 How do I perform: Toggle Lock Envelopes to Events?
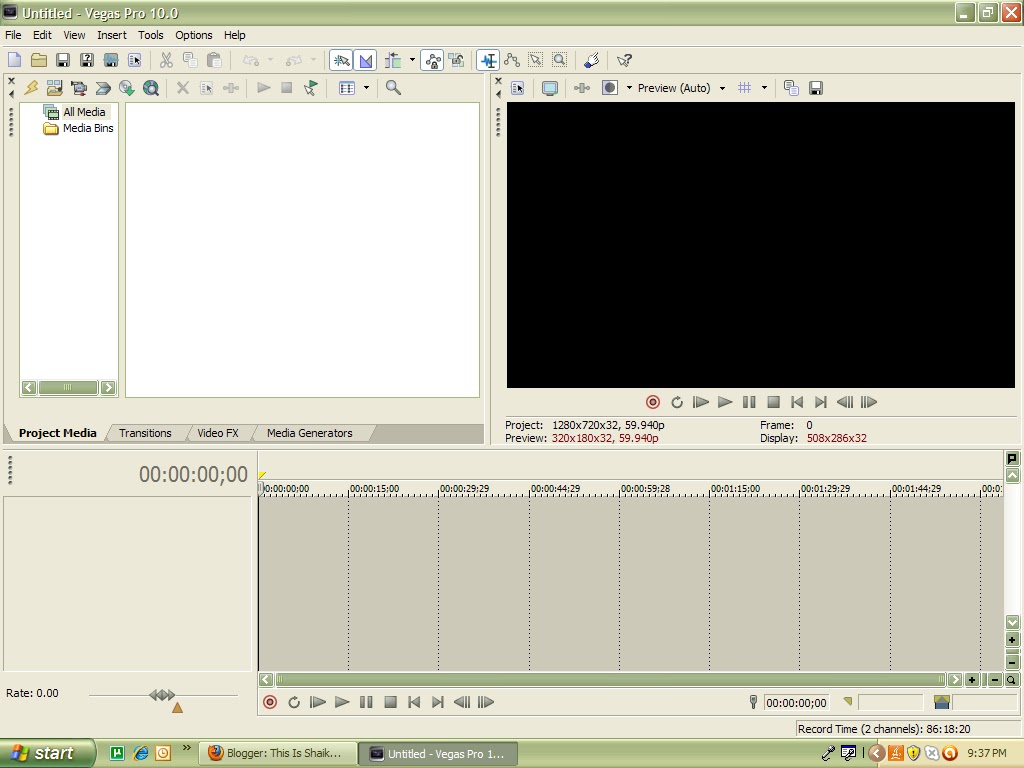pyautogui.click(x=432, y=61)
